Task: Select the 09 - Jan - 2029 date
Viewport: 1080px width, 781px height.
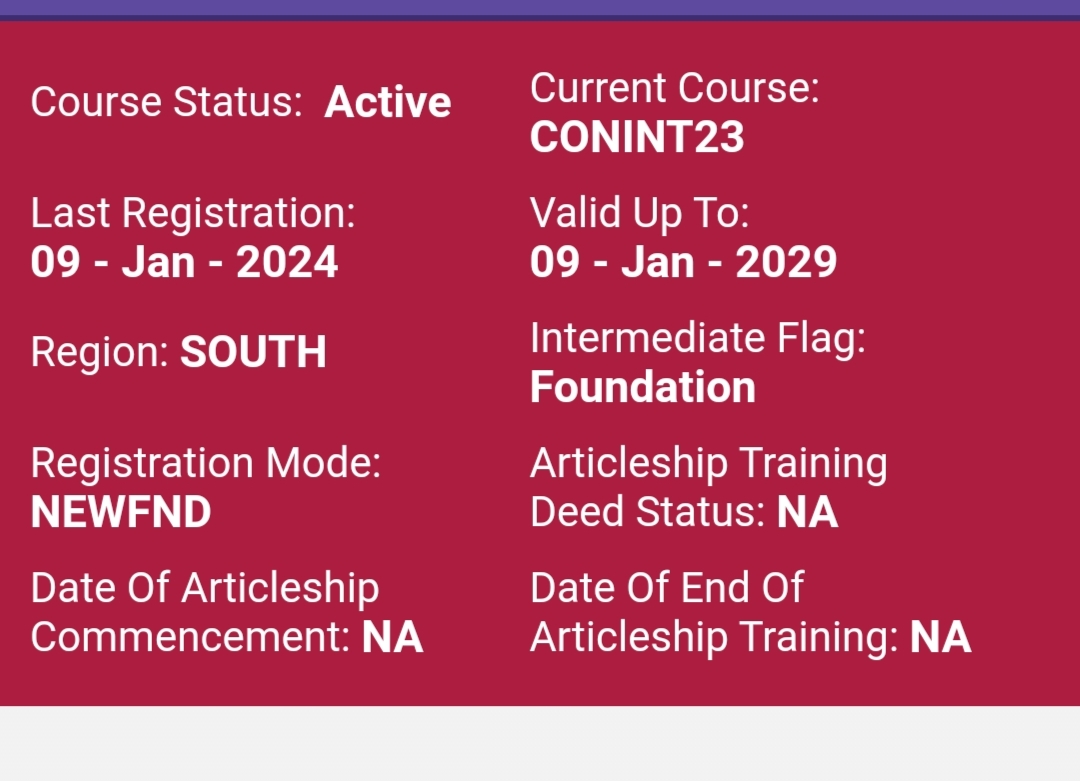Action: point(683,262)
